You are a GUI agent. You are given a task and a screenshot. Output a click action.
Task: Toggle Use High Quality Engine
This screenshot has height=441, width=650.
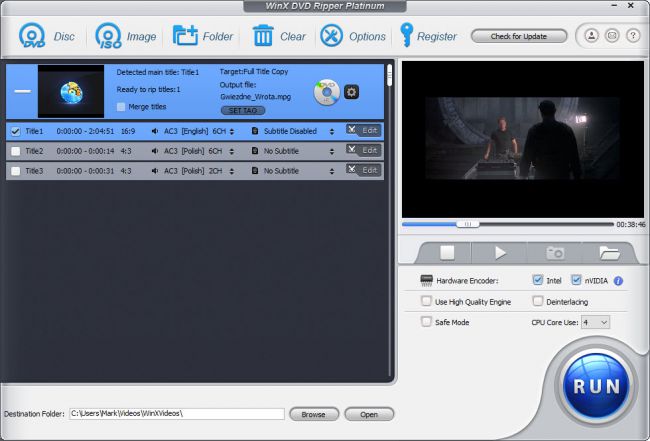pos(427,300)
